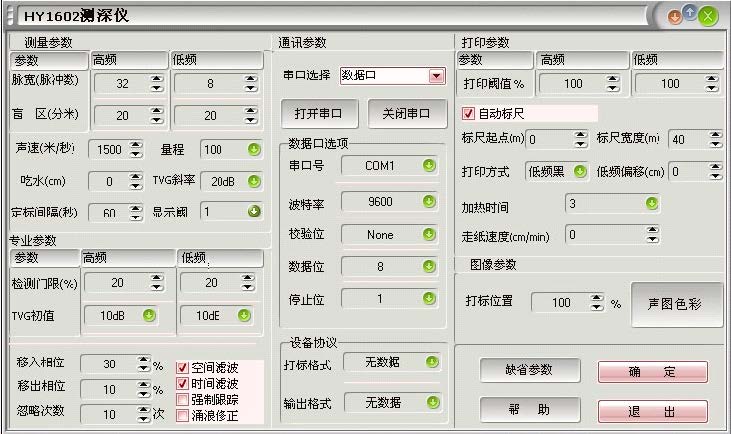Open the 校验位 None dropdown
Image resolution: width=731 pixels, height=434 pixels.
429,234
